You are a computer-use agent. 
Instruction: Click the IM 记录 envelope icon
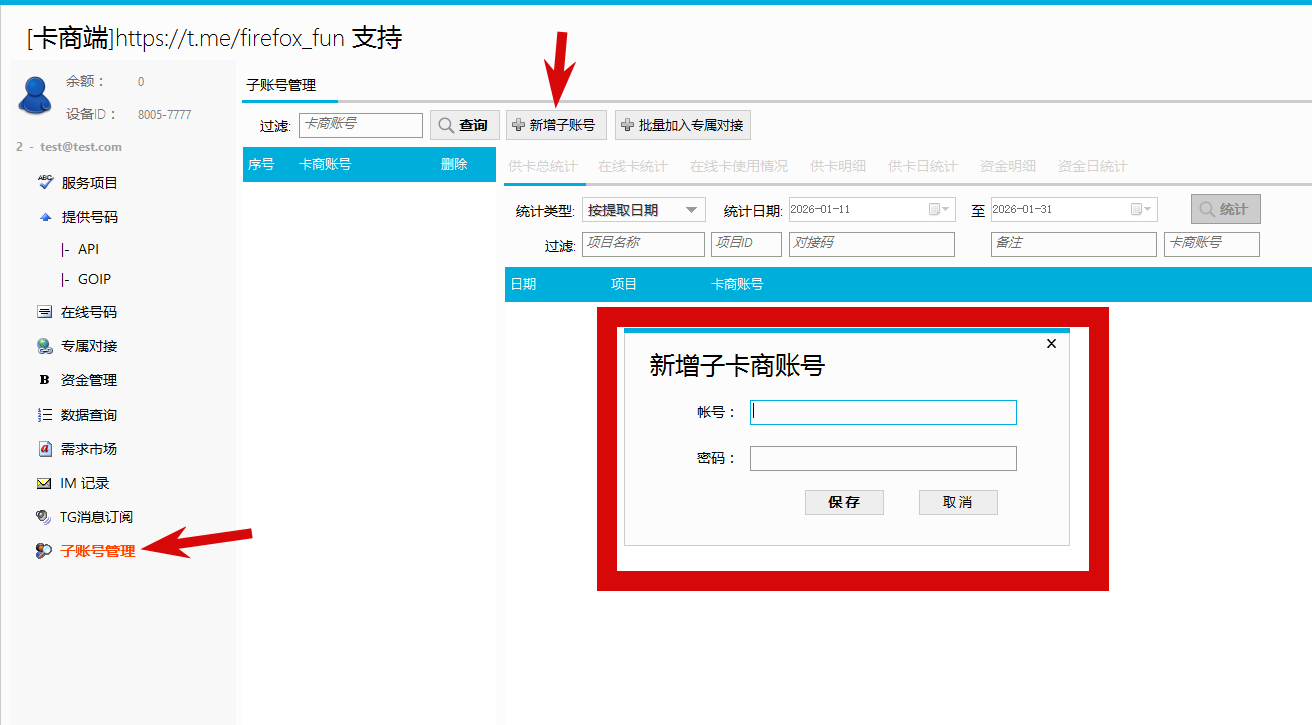pyautogui.click(x=44, y=483)
